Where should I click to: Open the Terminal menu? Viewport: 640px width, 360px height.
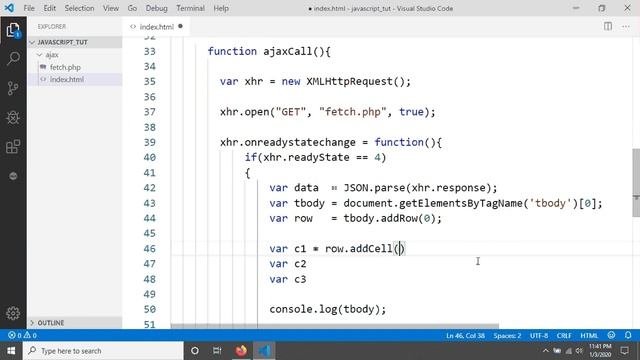tap(190, 8)
